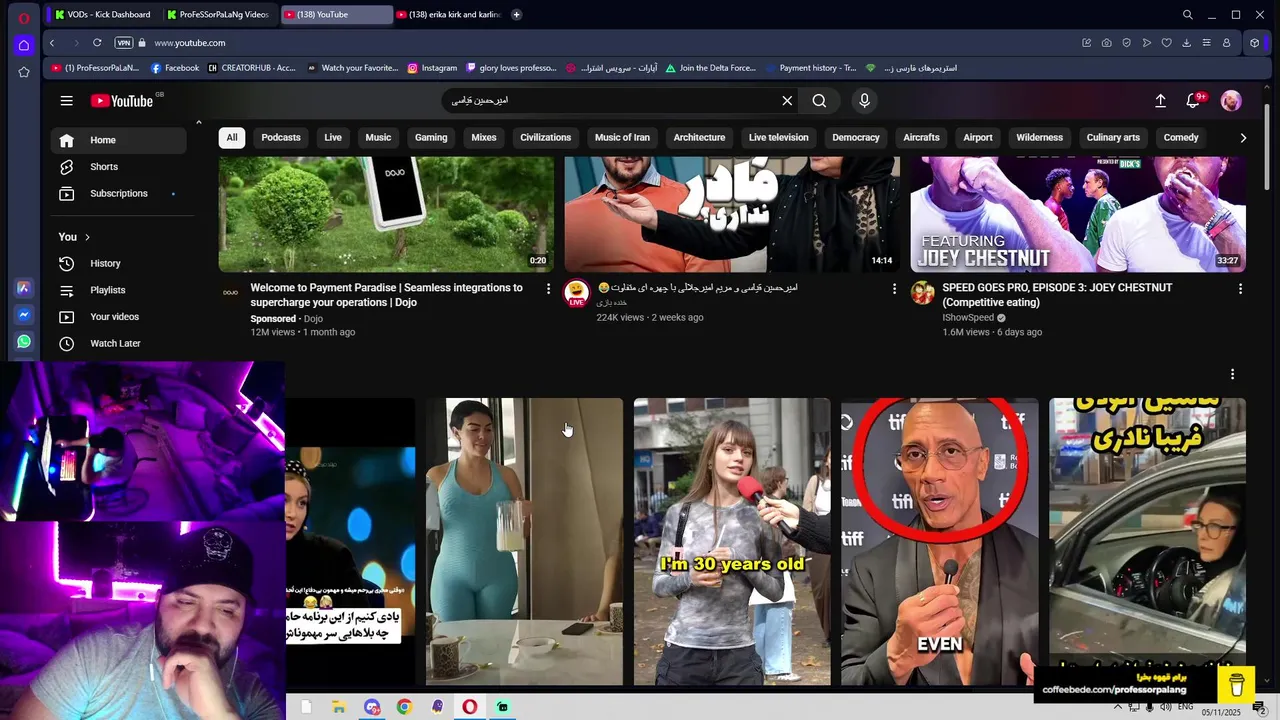Open options for Joey Chestnut video

[1240, 288]
